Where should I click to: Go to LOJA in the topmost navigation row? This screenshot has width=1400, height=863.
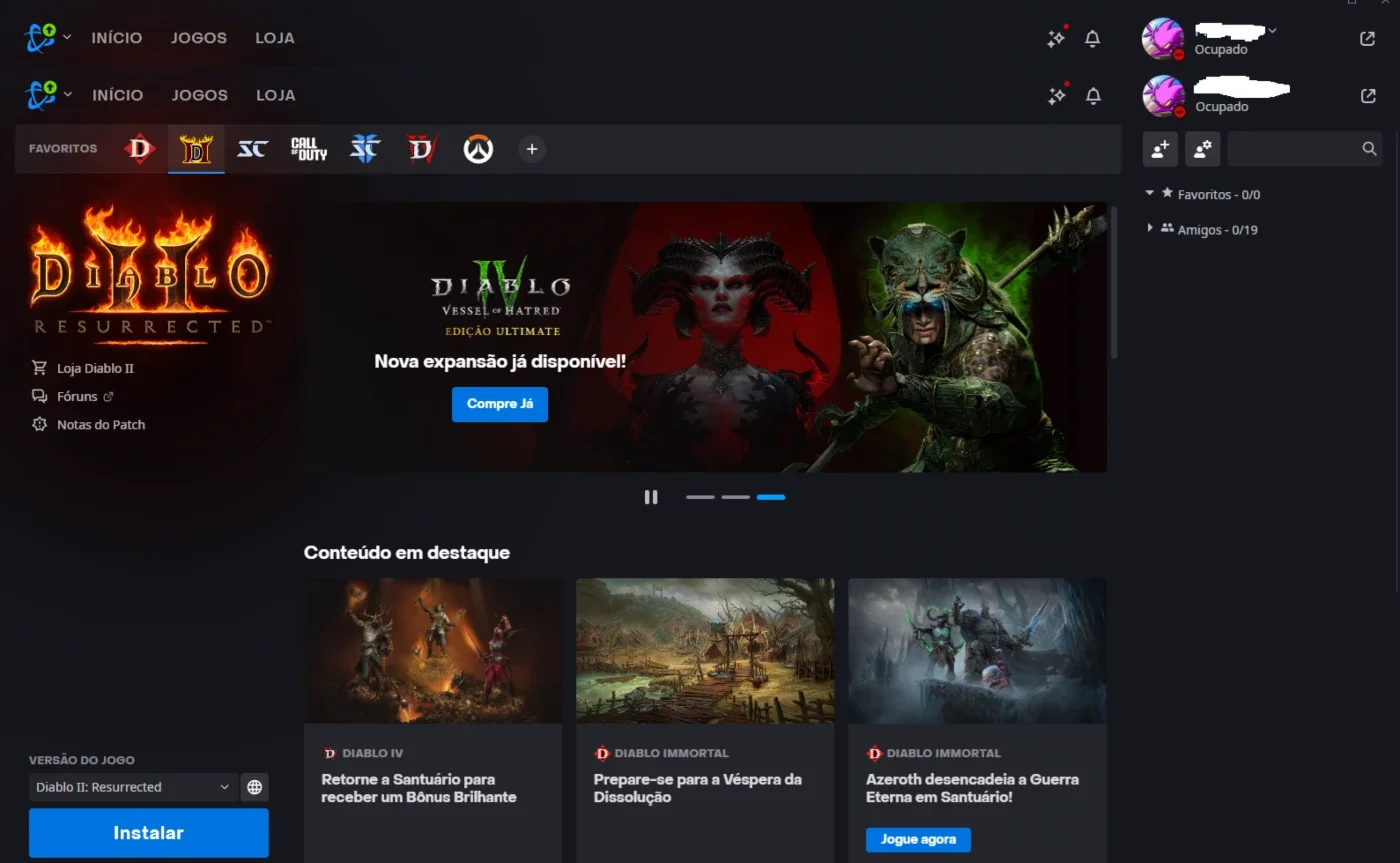coord(275,38)
